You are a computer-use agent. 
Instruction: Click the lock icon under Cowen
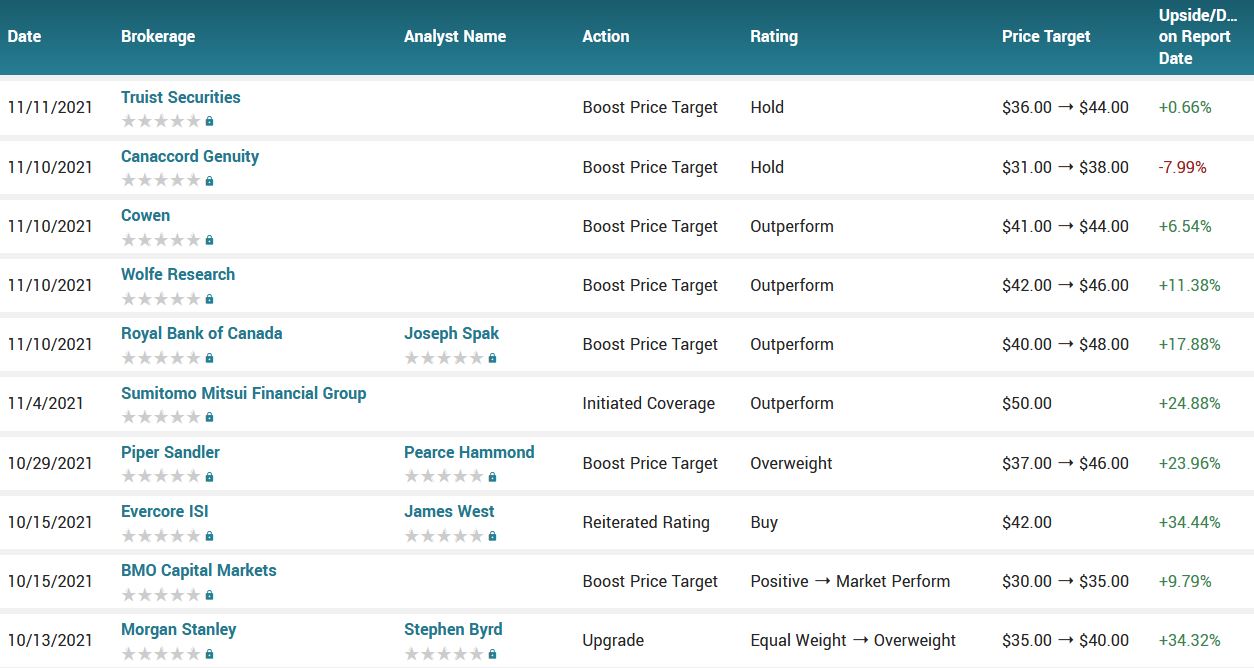point(209,240)
